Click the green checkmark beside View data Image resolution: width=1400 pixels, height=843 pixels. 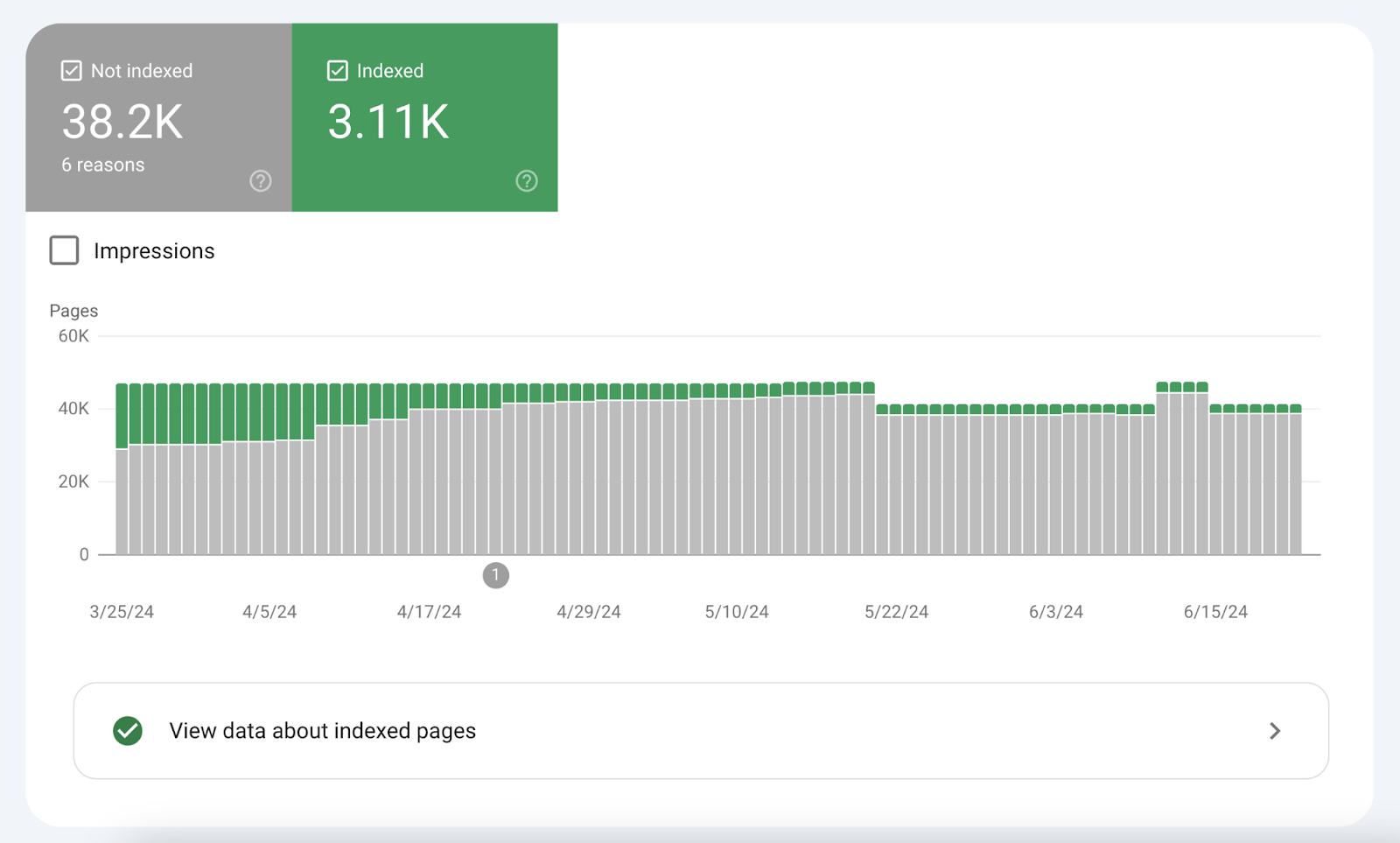pos(127,730)
